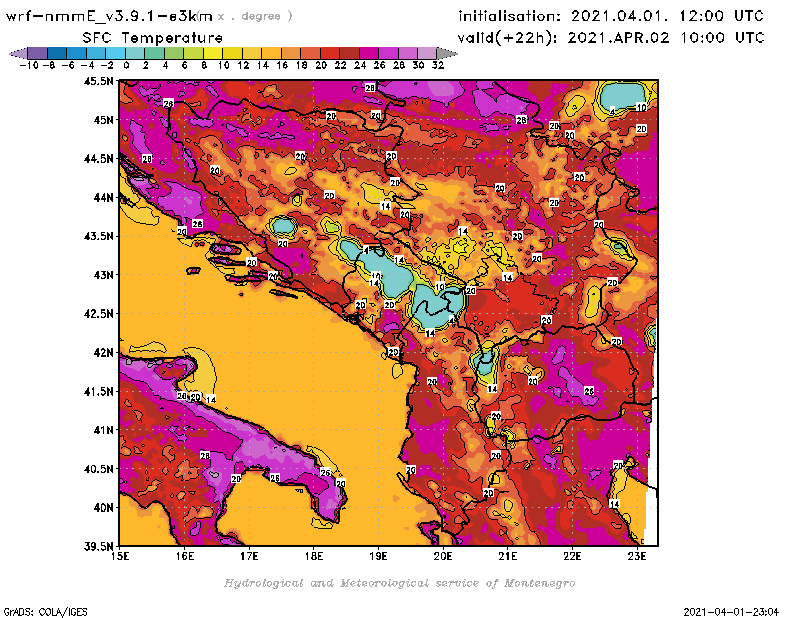Click the legend swatch between 4 and 6
Screen dimensions: 800x618
174,53
